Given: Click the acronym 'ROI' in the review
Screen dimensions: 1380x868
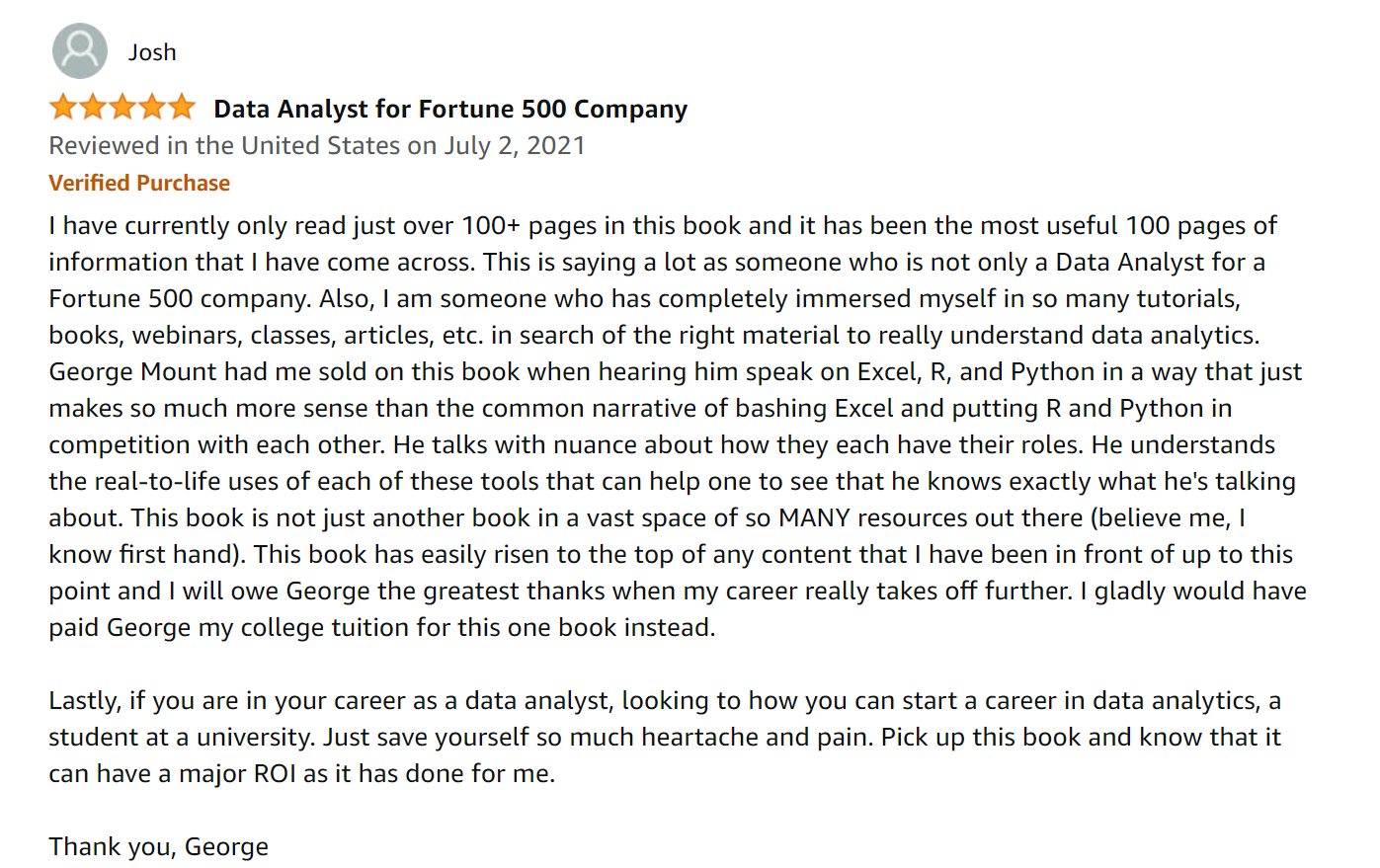Looking at the screenshot, I should coord(275,774).
